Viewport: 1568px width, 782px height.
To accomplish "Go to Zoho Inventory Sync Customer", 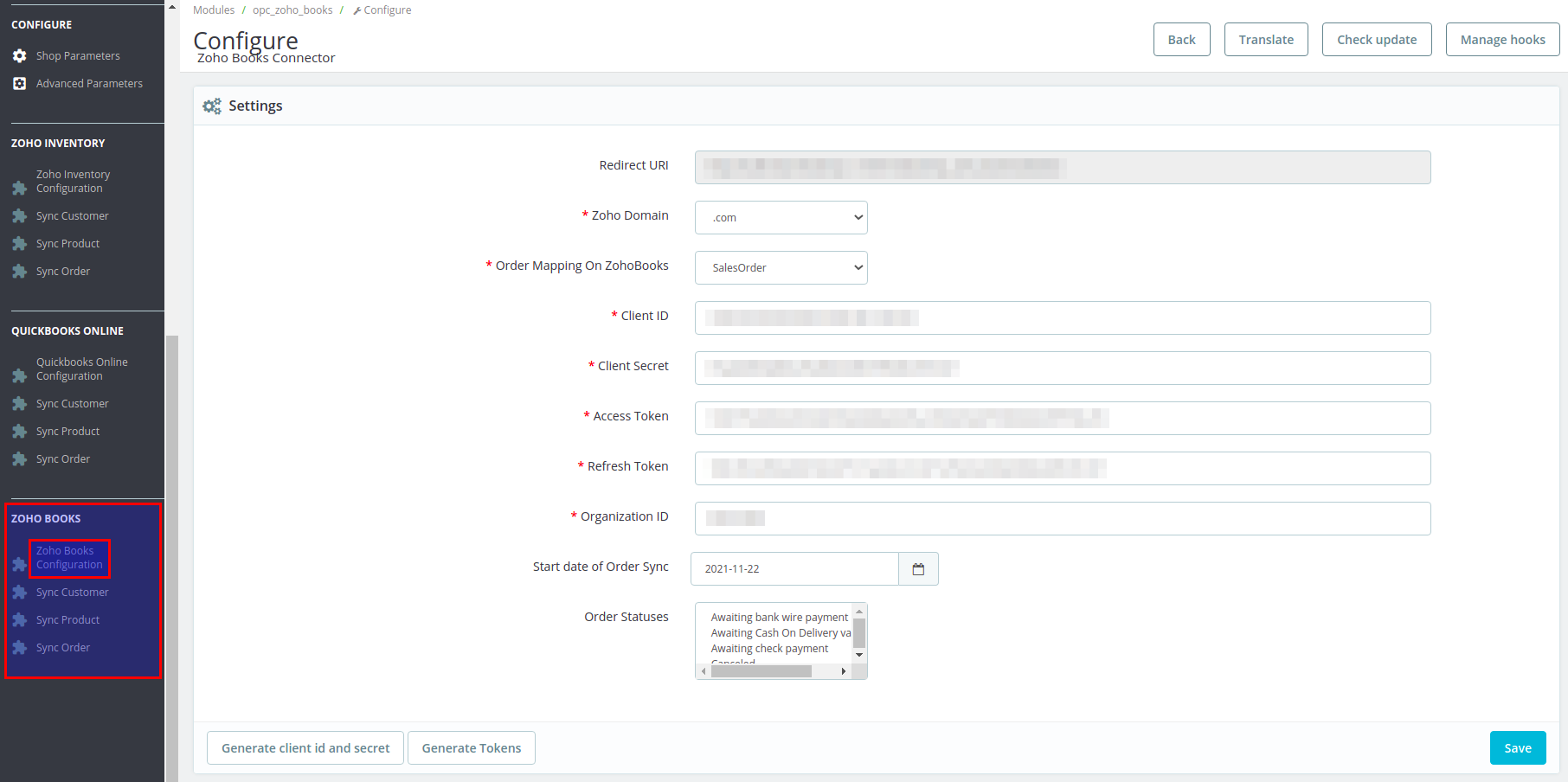I will [73, 216].
